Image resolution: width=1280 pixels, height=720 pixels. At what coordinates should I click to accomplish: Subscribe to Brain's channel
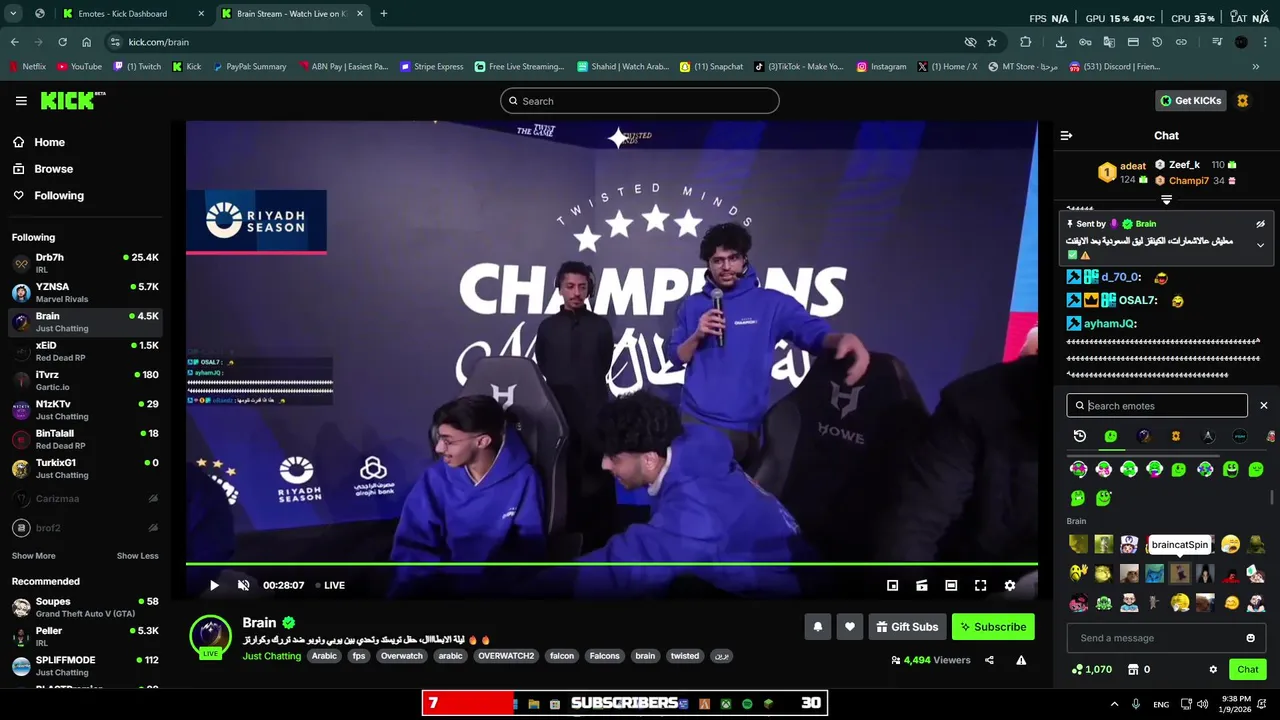click(x=993, y=627)
